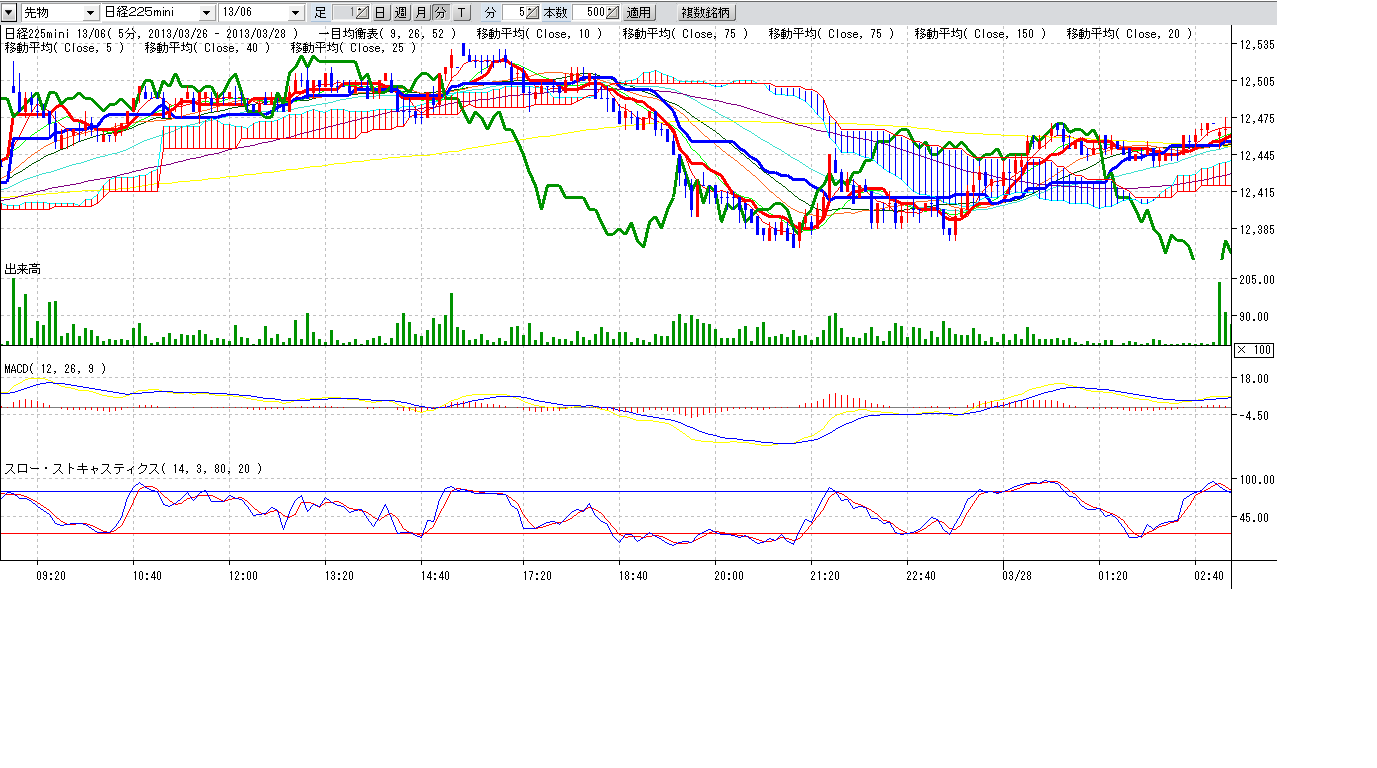
Task: Click the 複数銘柄 multiple symbols button
Action: (x=706, y=13)
